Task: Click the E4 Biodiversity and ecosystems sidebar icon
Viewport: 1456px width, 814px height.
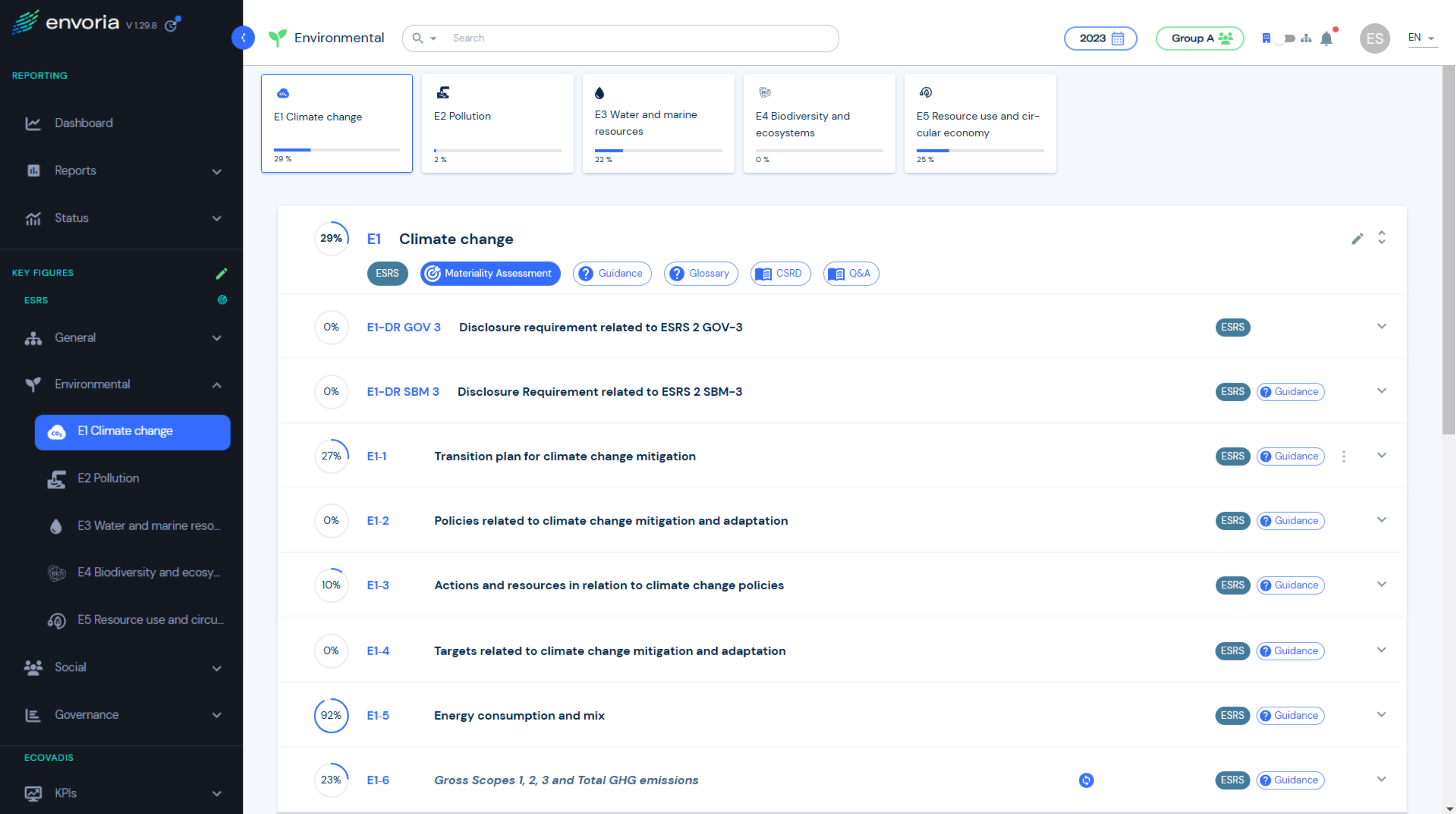Action: 57,573
